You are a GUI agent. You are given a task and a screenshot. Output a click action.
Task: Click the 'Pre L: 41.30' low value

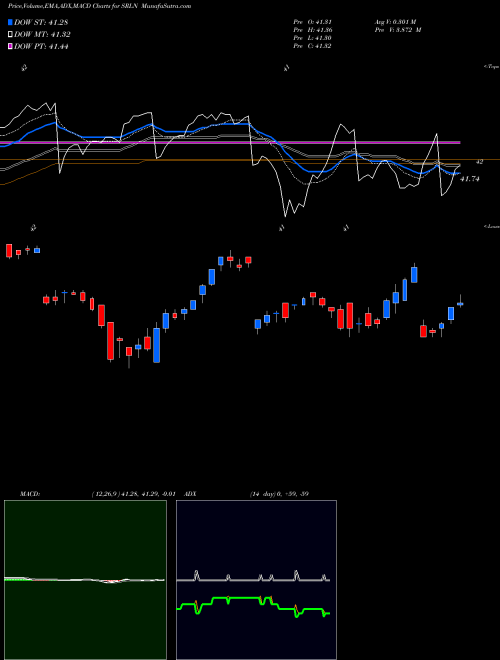[x=313, y=38]
